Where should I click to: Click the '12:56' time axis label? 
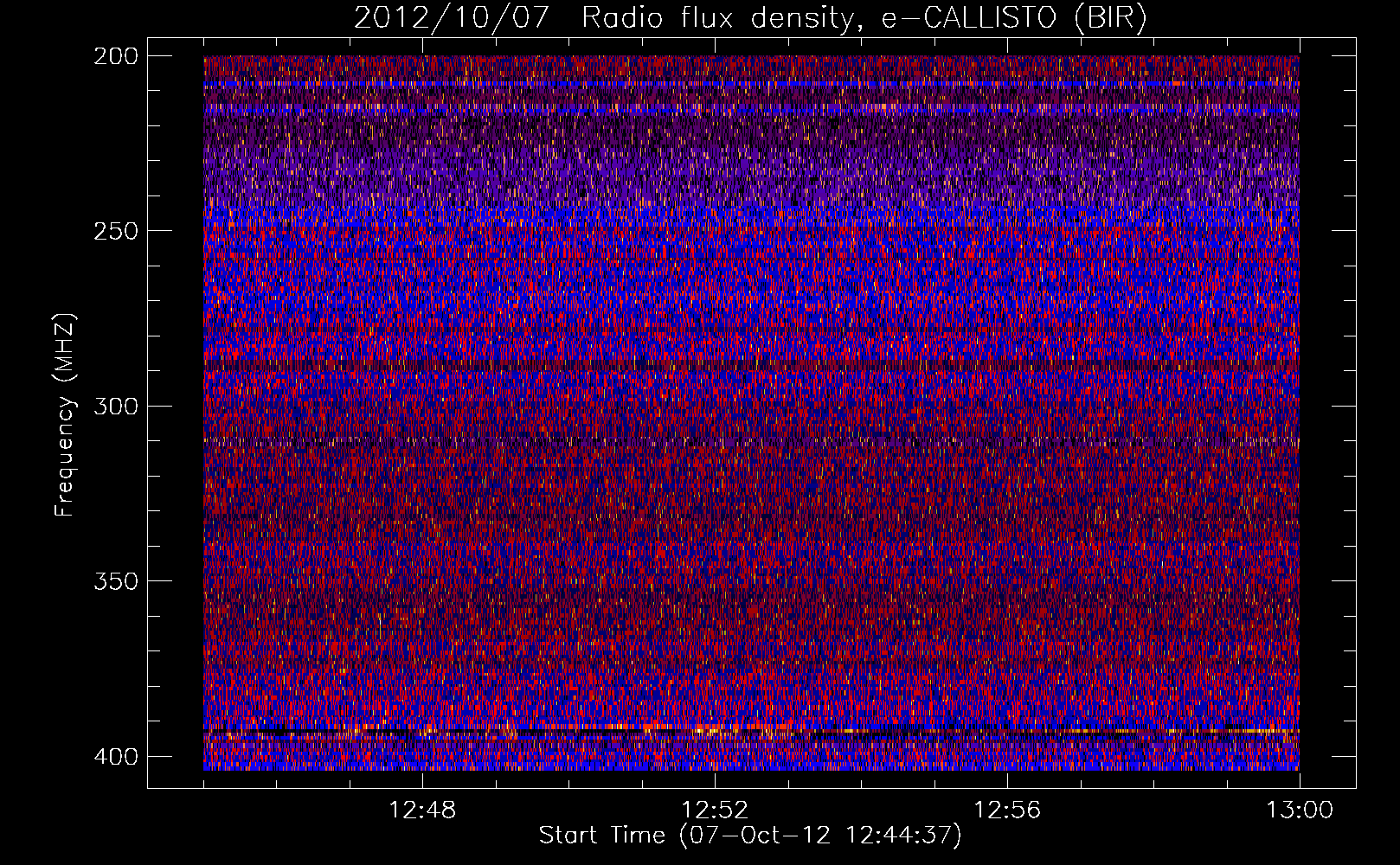pyautogui.click(x=1007, y=811)
